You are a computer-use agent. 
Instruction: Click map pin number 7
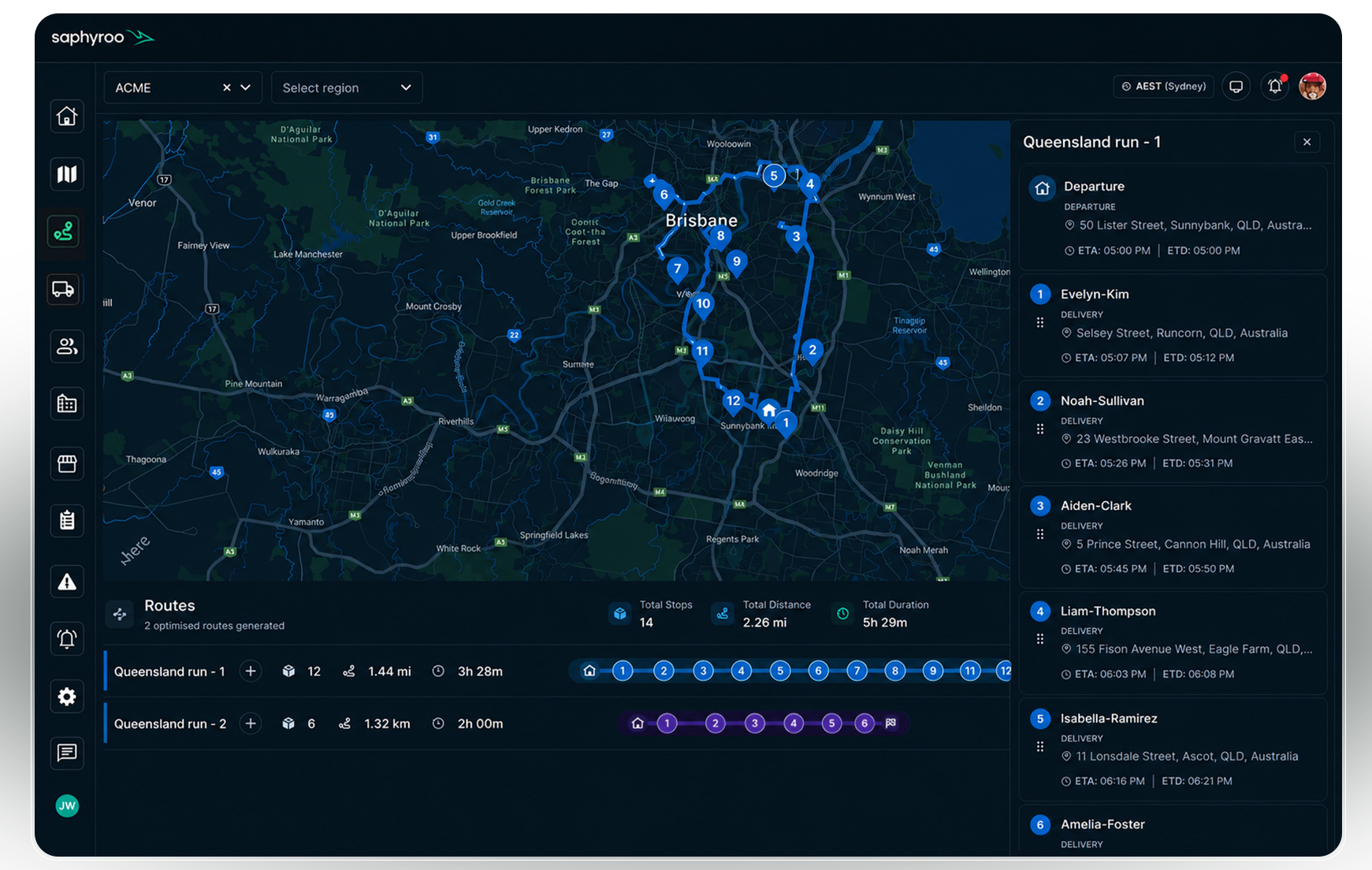click(677, 270)
